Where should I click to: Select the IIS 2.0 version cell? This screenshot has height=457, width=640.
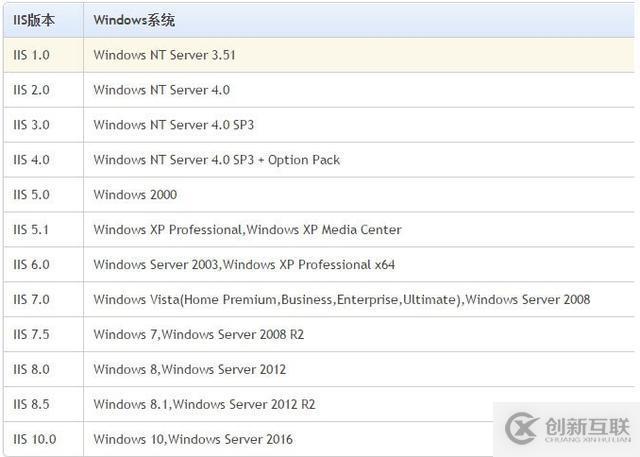click(x=31, y=90)
